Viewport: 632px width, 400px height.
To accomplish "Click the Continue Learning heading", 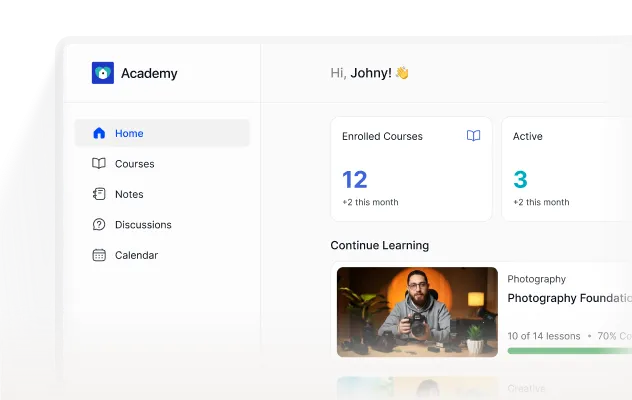I will click(x=380, y=245).
